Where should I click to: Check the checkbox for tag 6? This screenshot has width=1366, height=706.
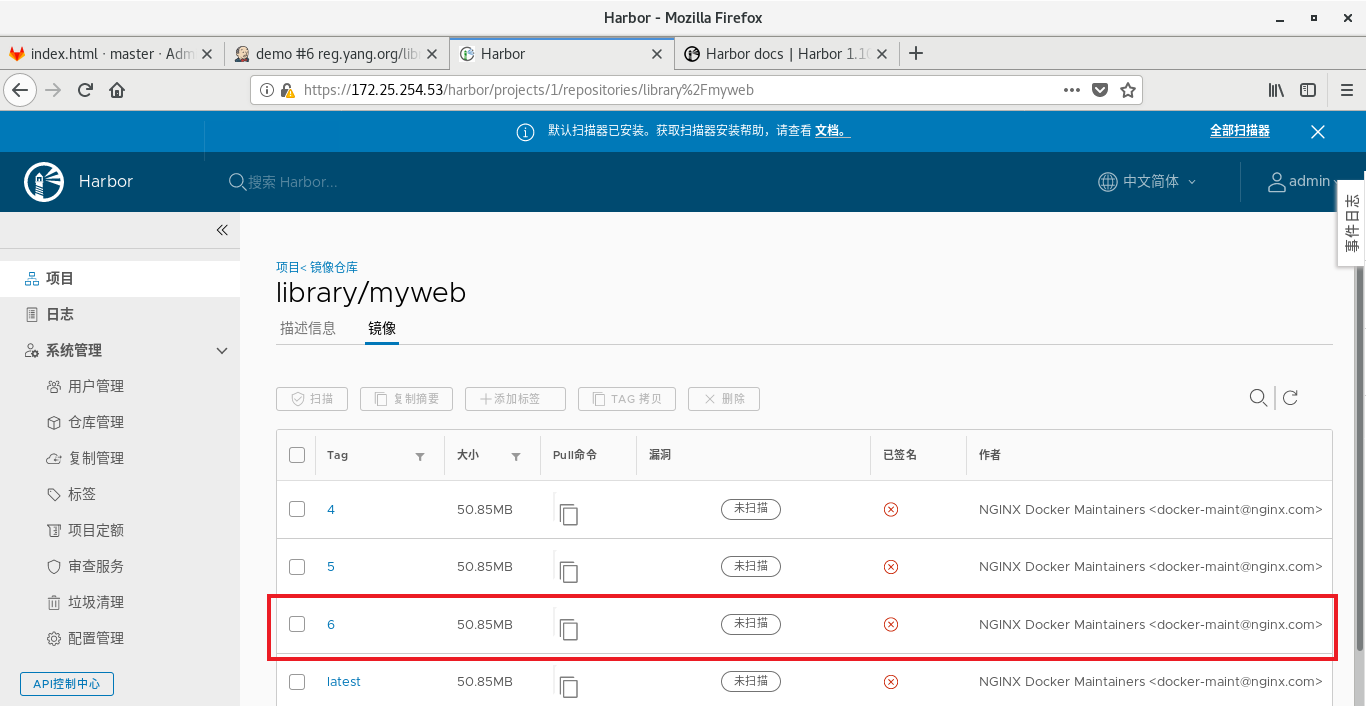pos(297,624)
